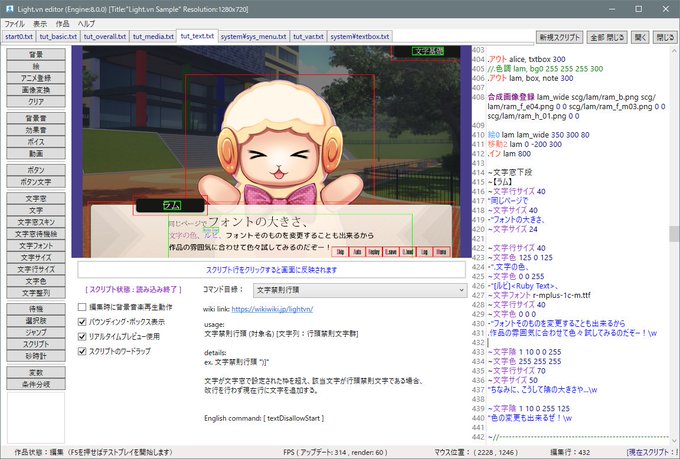Insert a 背景音 command
The height and width of the screenshot is (459, 680).
tap(36, 118)
